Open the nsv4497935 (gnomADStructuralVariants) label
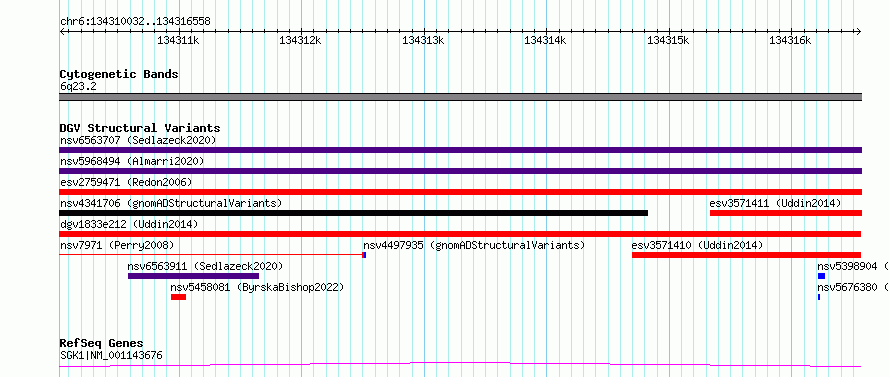The image size is (890, 377). 474,245
